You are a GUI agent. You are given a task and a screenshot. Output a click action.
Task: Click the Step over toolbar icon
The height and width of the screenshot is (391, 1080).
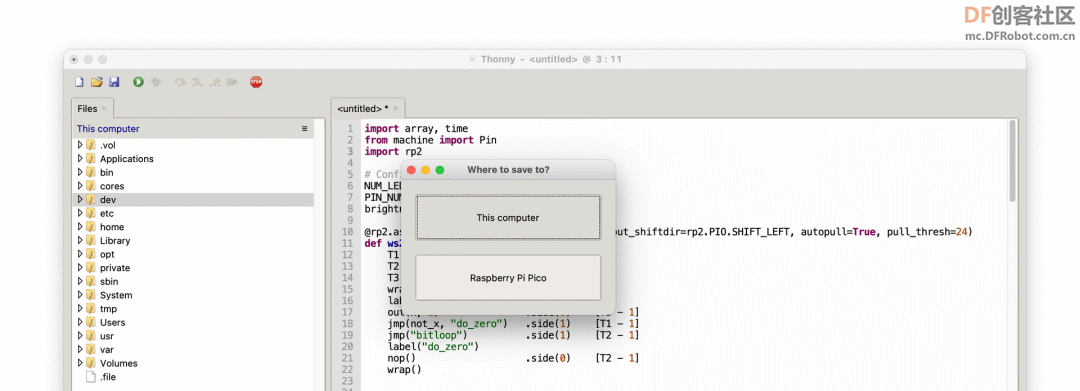(180, 82)
